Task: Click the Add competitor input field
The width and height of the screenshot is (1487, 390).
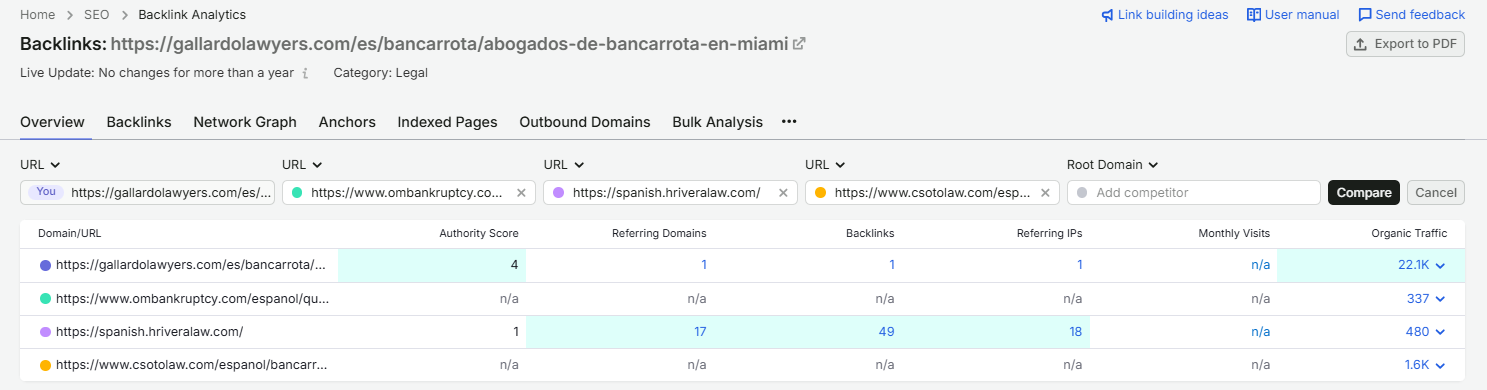Action: 1194,192
